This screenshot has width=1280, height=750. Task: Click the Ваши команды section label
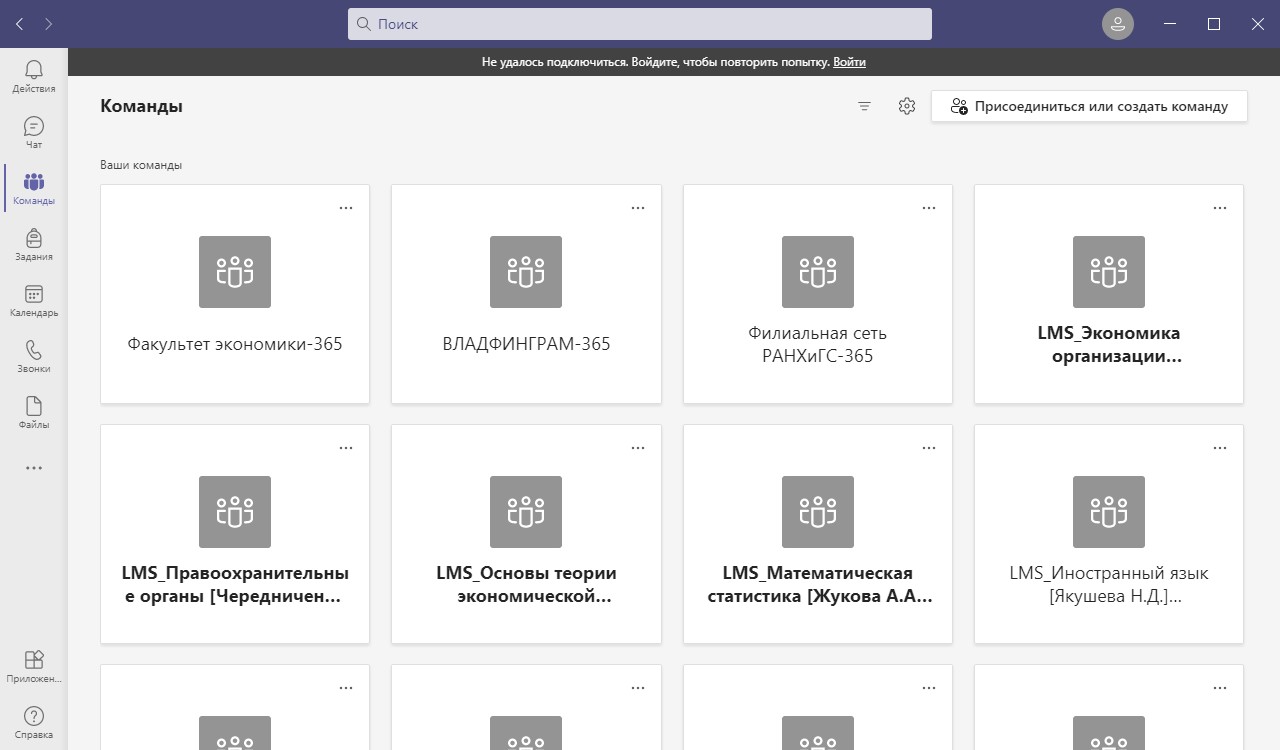coord(141,165)
